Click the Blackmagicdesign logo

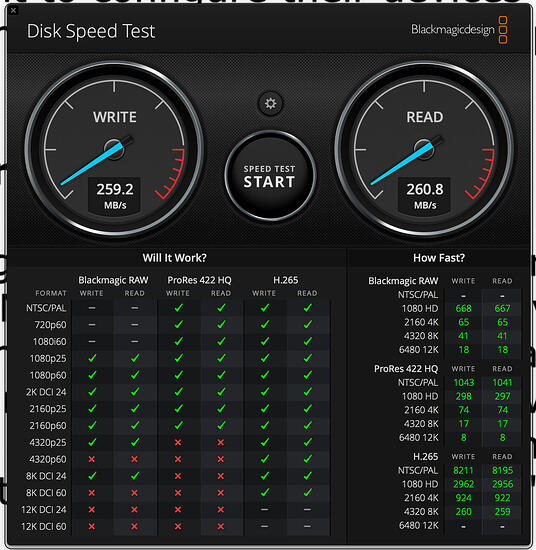pyautogui.click(x=459, y=30)
